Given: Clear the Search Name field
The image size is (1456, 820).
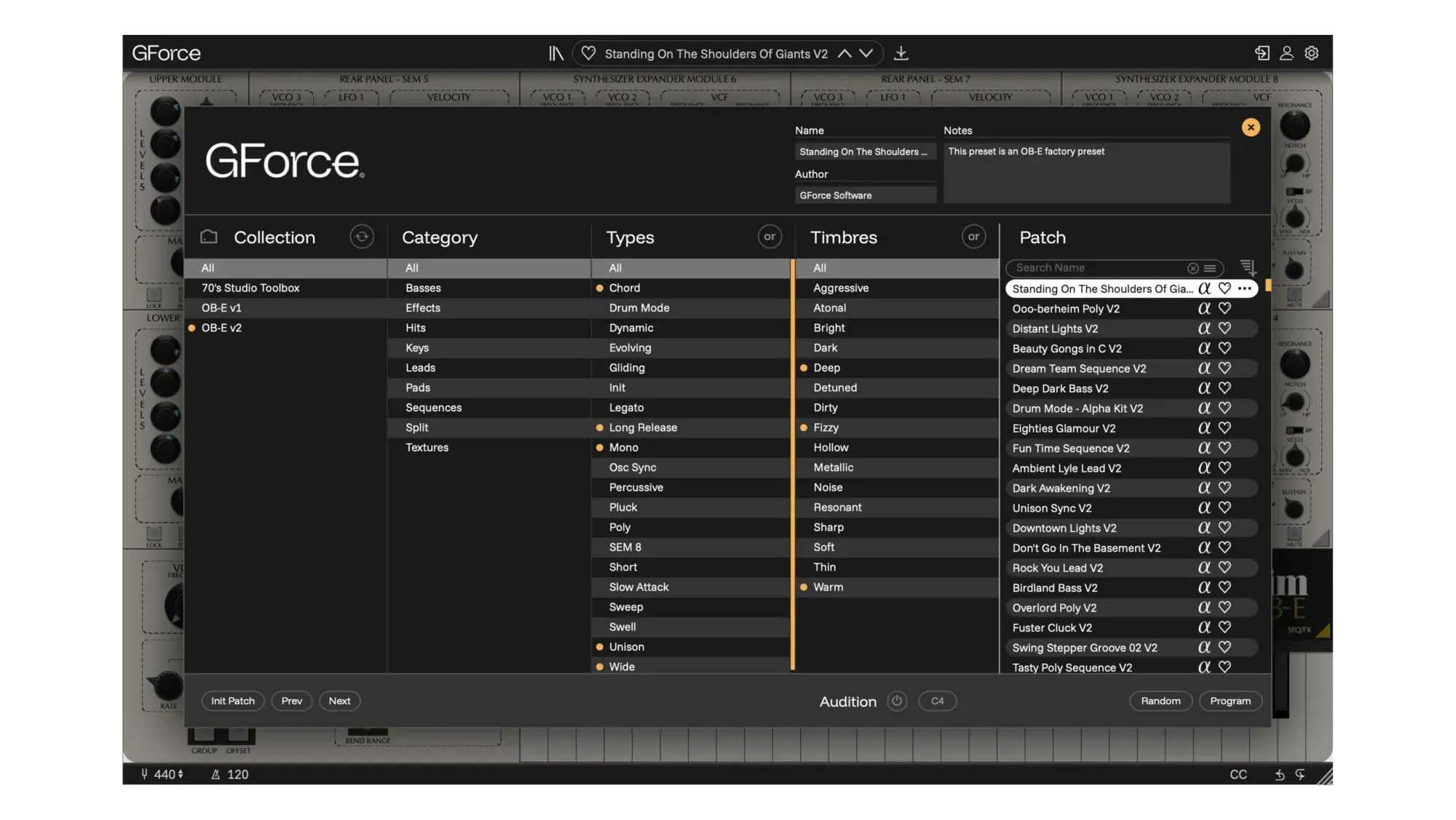Looking at the screenshot, I should tap(1192, 268).
